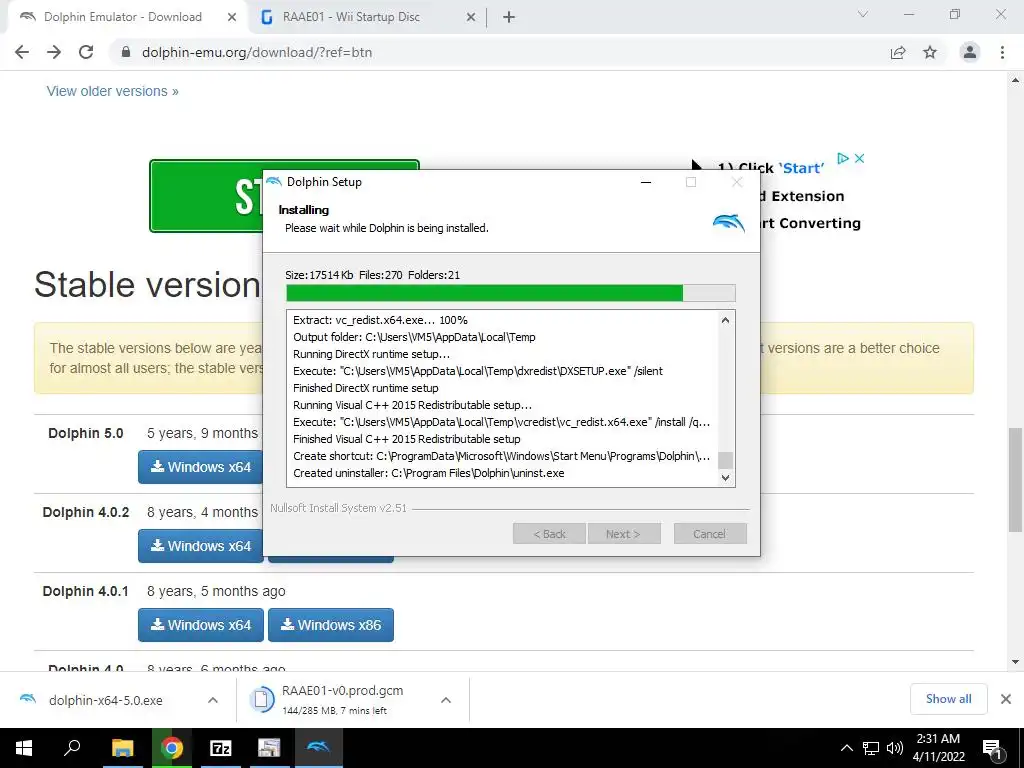1024x768 pixels.
Task: Switch to the RAAE01 - Wii Startup Disc tab
Action: (x=351, y=17)
